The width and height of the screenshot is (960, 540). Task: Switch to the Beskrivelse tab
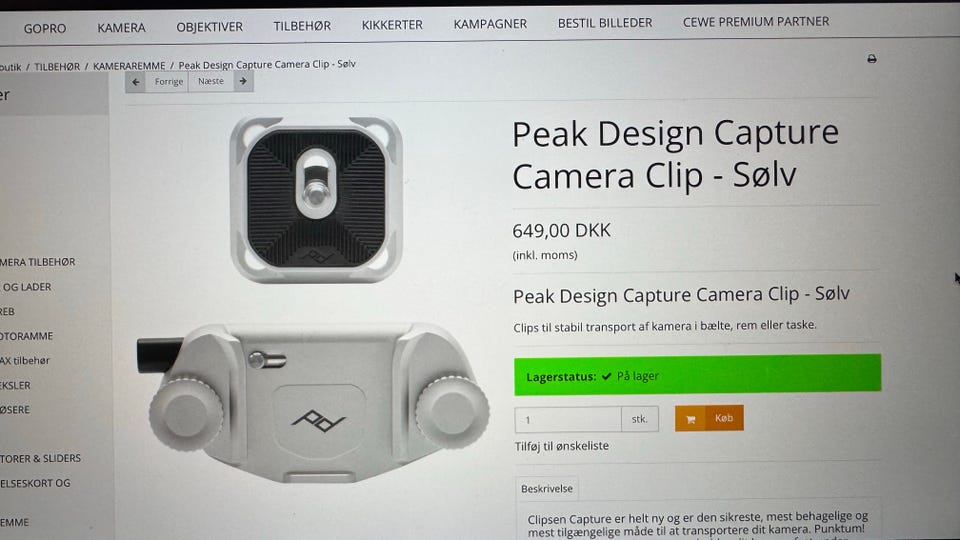[547, 489]
